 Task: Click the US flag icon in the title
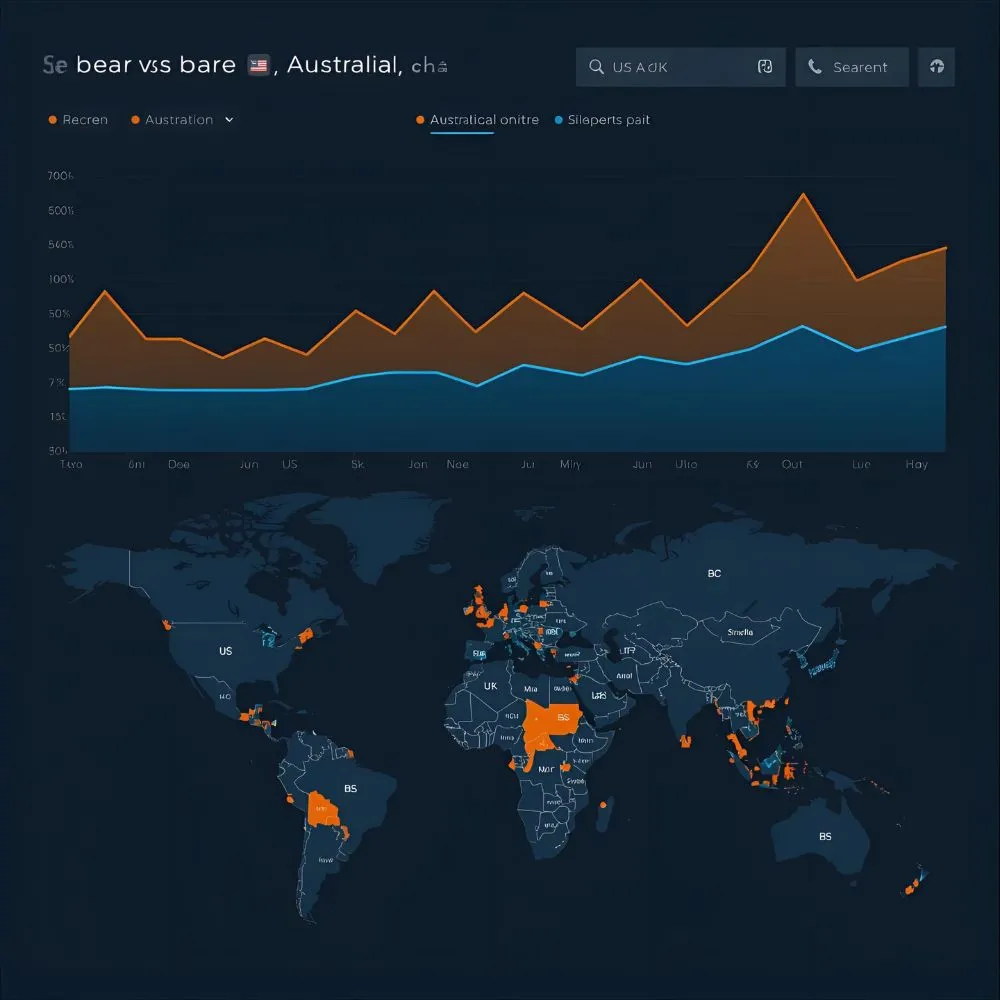point(259,67)
